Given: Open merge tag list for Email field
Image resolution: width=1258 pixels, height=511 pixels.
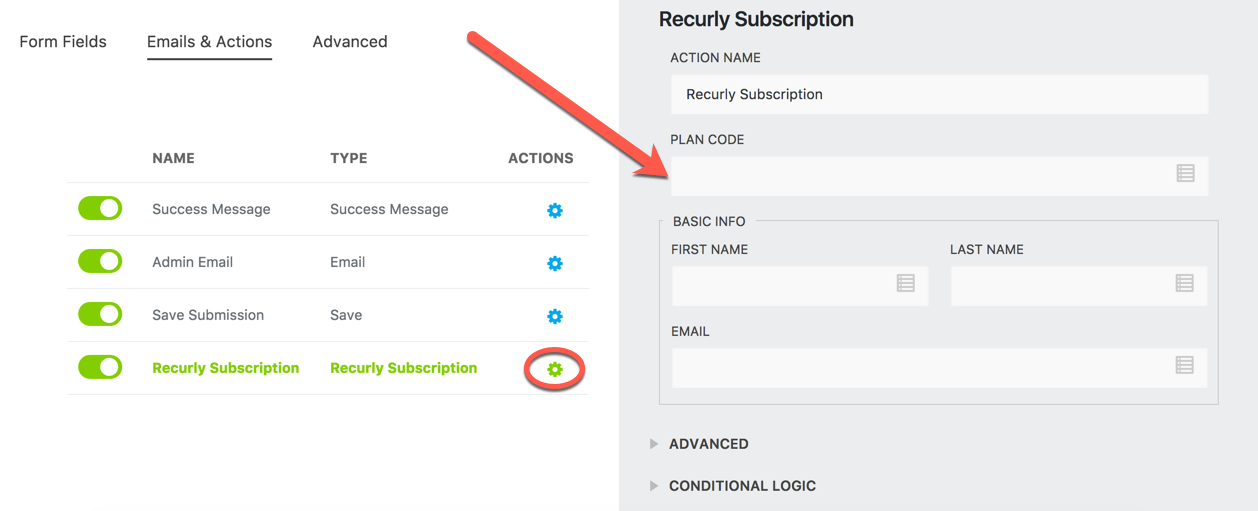Looking at the screenshot, I should (1185, 366).
